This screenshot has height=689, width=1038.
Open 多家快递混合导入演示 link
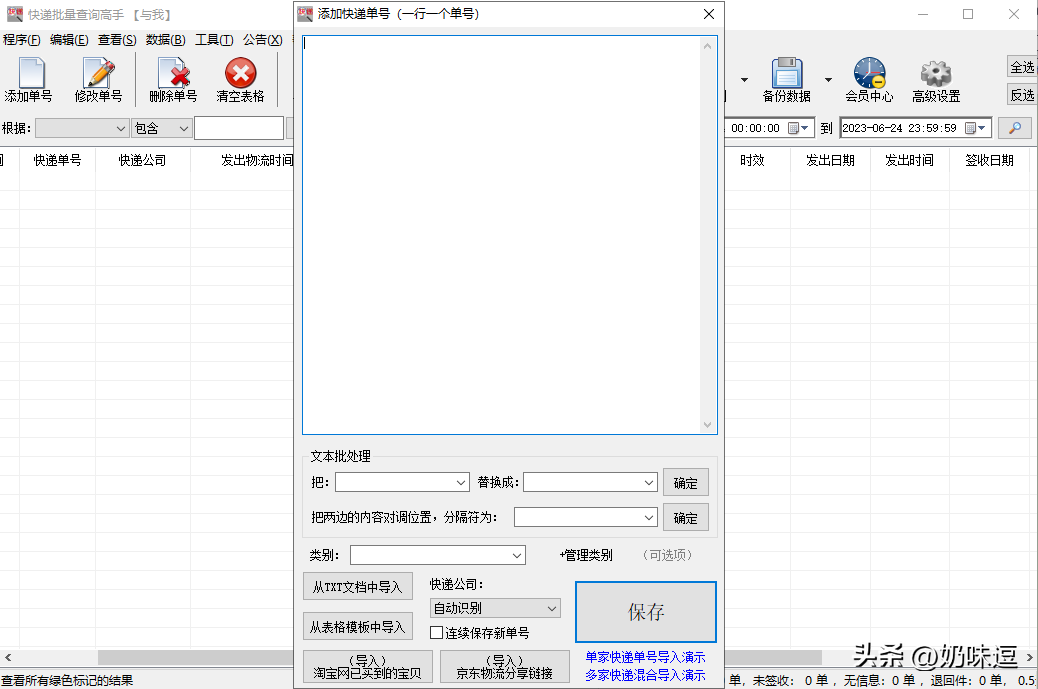pos(645,675)
